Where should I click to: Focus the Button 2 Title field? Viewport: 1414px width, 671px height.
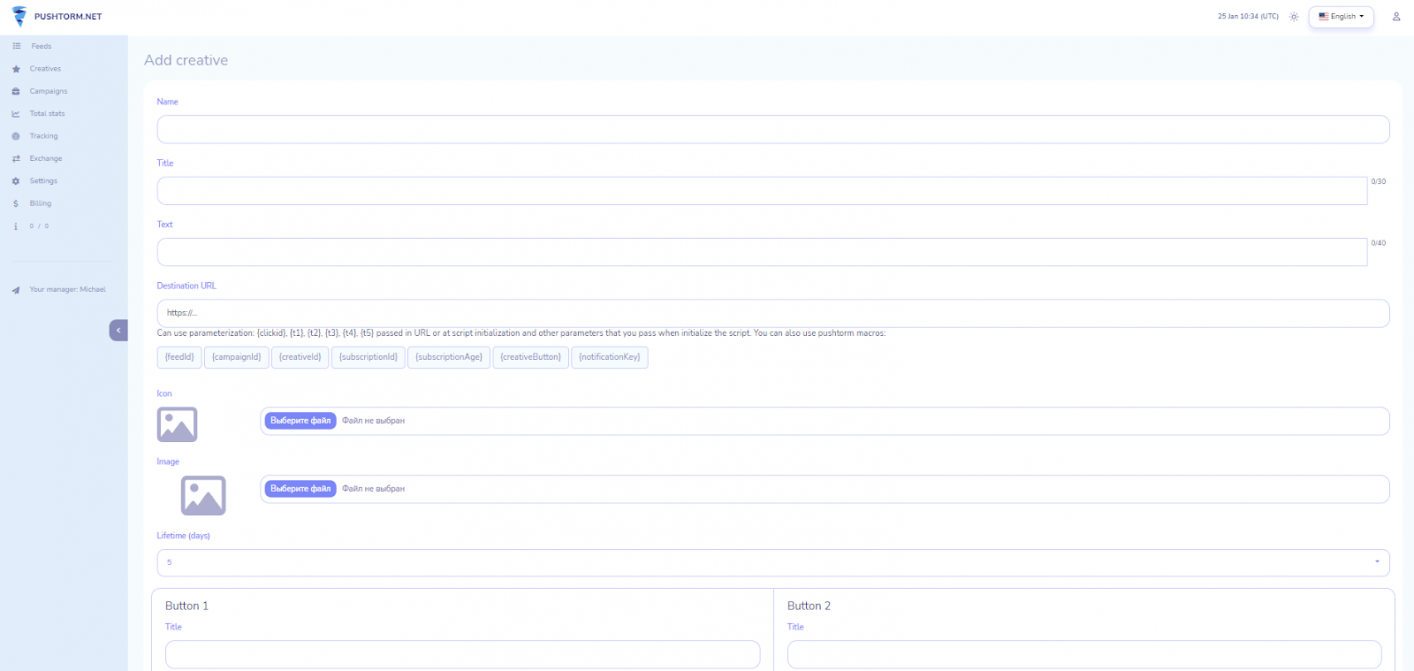point(1084,655)
